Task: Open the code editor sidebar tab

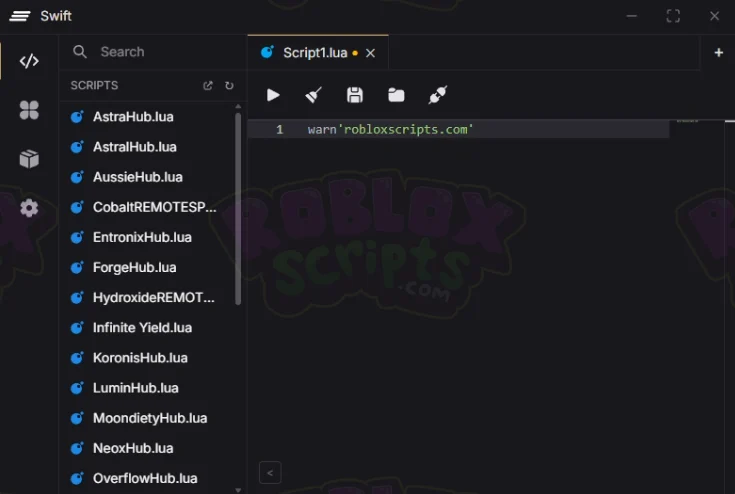Action: tap(29, 61)
